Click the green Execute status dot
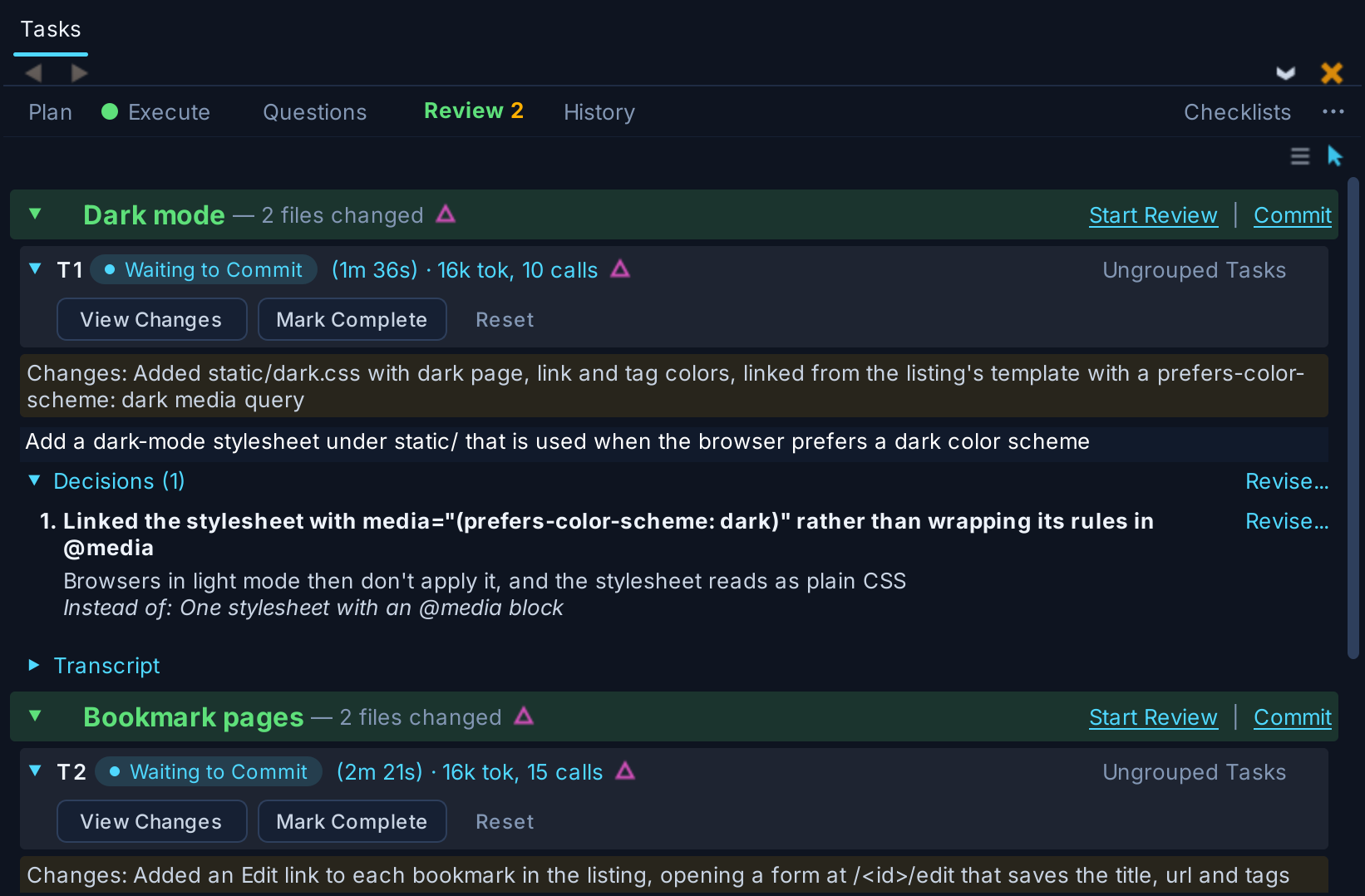Screen dimensions: 1365x896 (x=110, y=111)
